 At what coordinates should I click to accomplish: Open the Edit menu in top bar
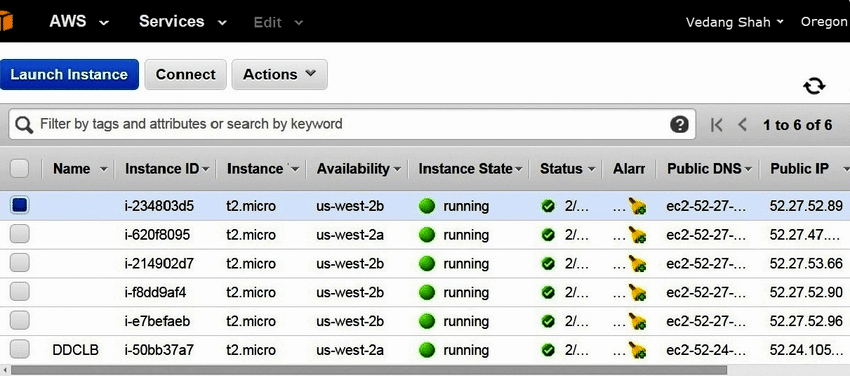coord(278,22)
